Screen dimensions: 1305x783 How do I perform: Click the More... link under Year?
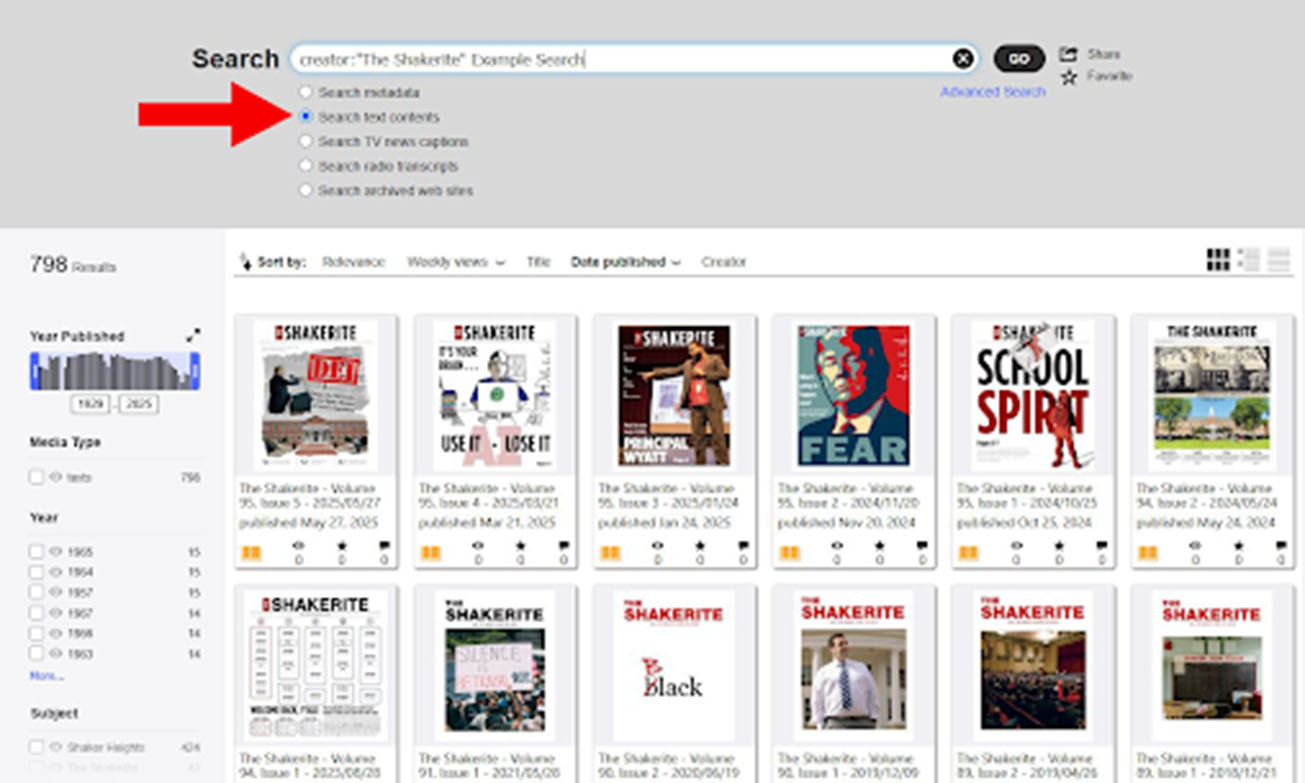coord(47,676)
